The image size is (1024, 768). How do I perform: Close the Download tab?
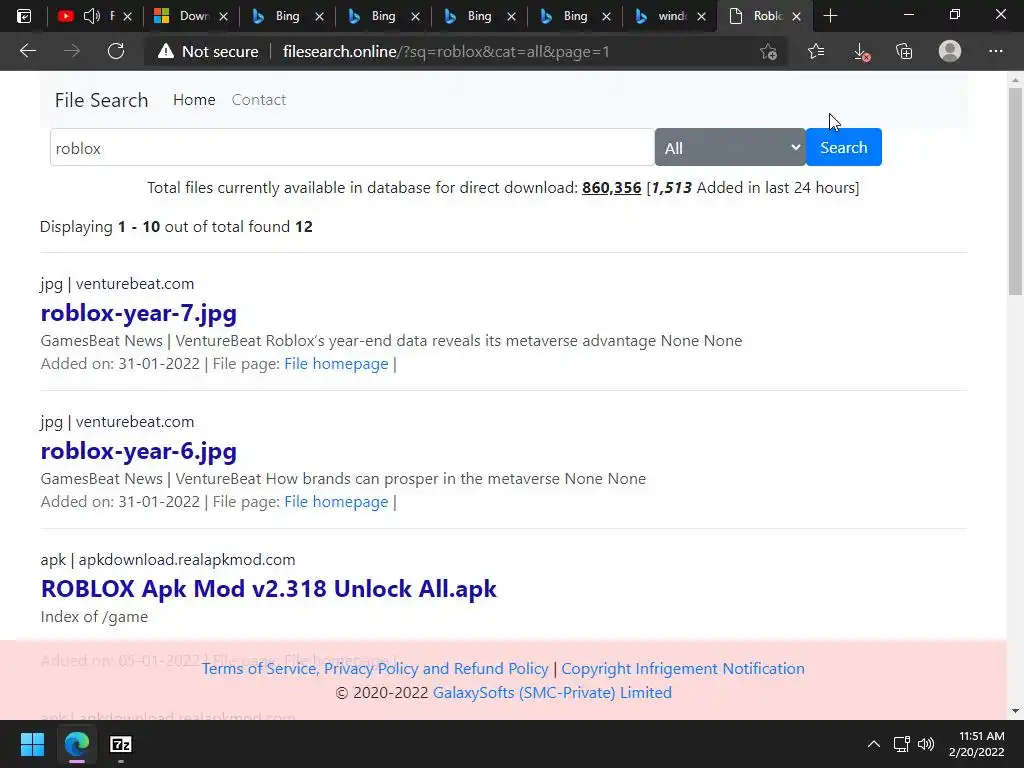223,16
